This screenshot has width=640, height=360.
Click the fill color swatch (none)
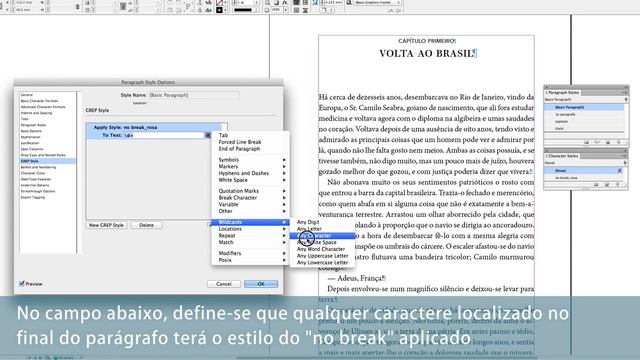point(220,3)
